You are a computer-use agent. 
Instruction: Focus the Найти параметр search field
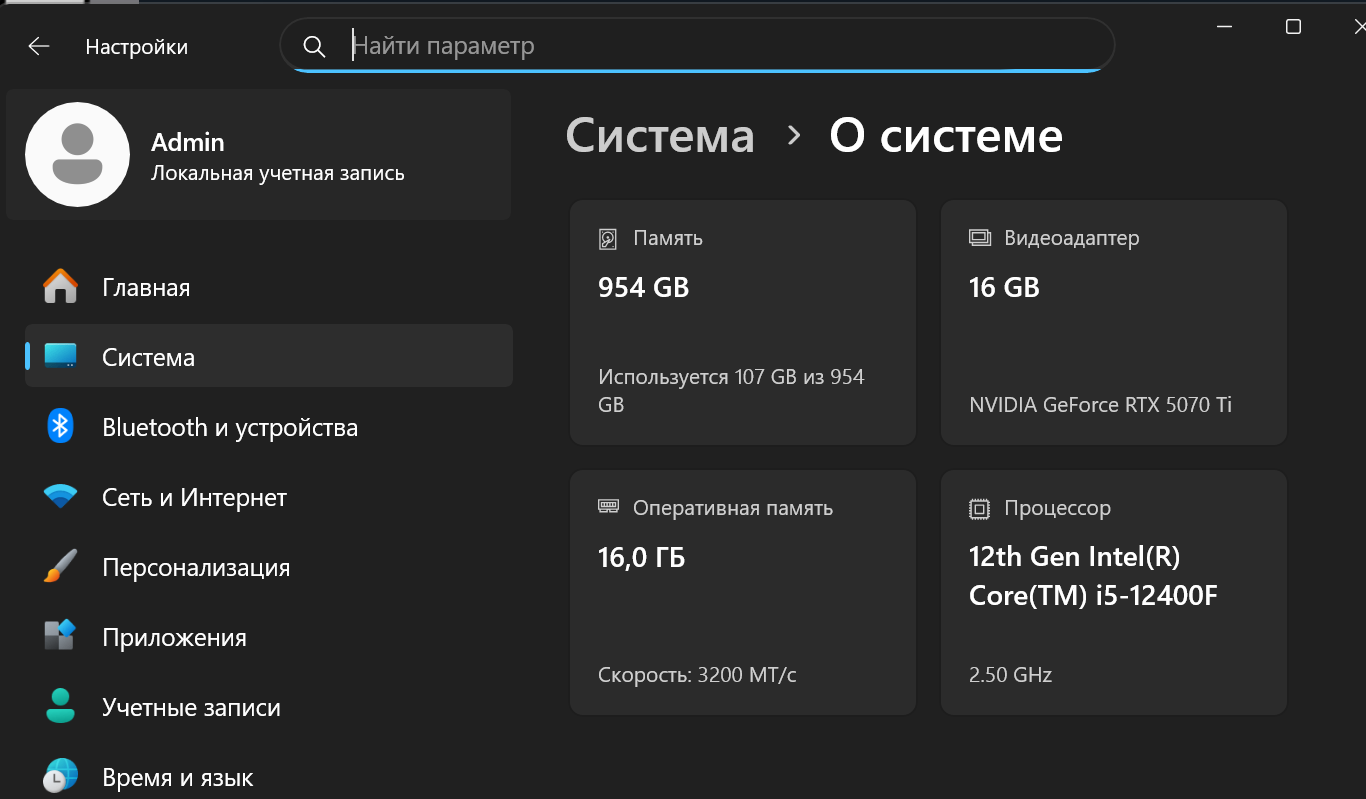720,46
